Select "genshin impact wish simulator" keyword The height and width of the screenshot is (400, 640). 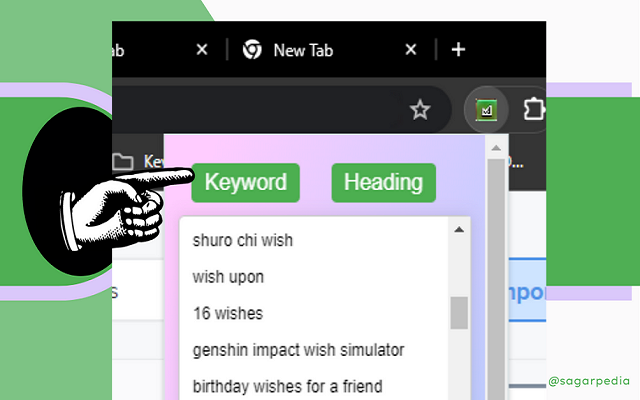pos(298,350)
